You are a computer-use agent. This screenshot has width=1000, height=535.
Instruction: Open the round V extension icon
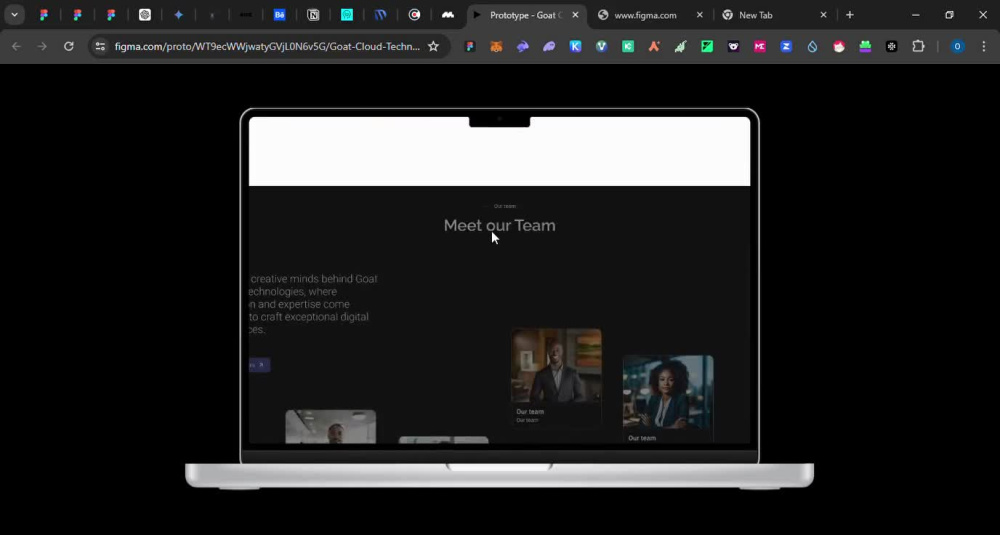pos(601,46)
